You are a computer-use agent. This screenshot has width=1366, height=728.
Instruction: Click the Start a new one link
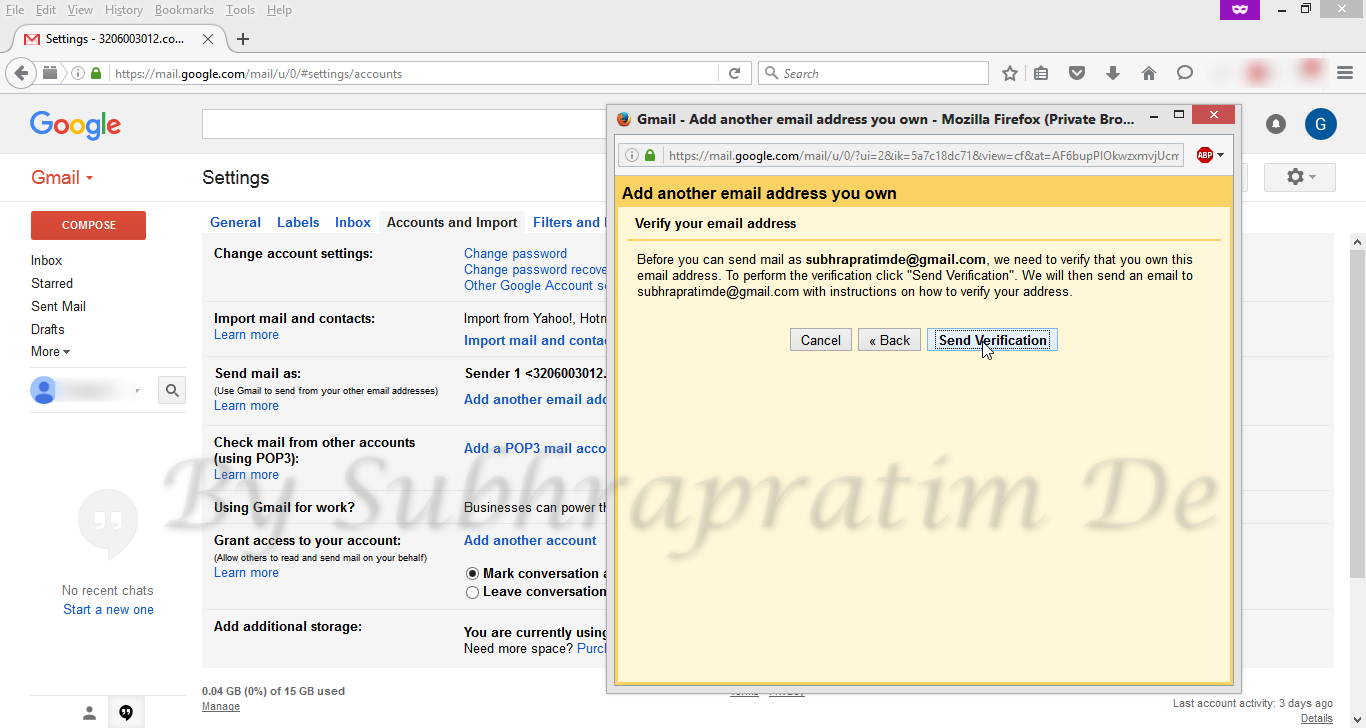point(108,609)
